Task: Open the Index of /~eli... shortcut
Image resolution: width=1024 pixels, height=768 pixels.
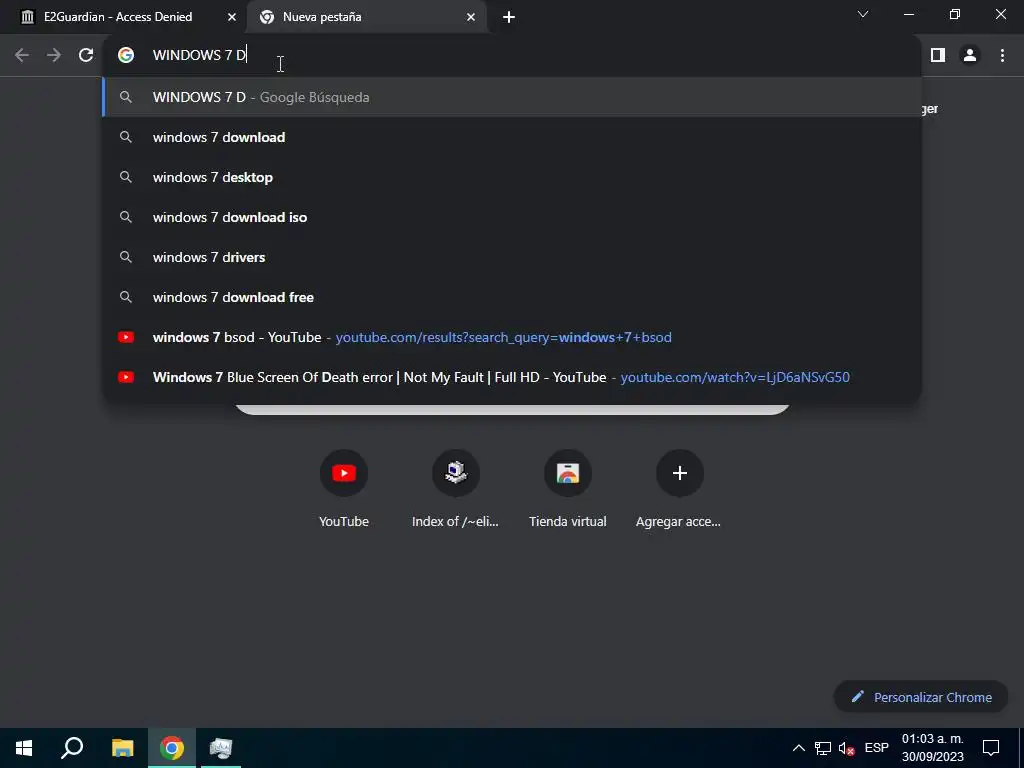Action: [x=455, y=488]
